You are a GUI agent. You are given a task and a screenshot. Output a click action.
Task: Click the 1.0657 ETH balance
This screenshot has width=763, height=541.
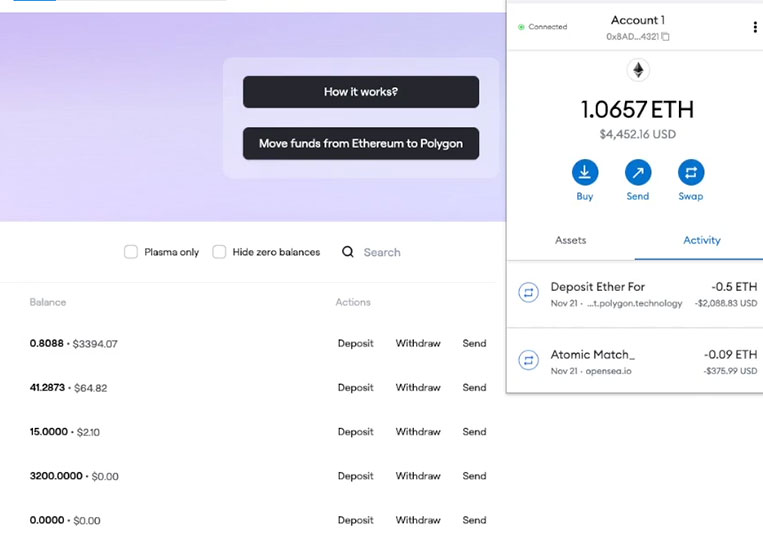click(x=637, y=109)
